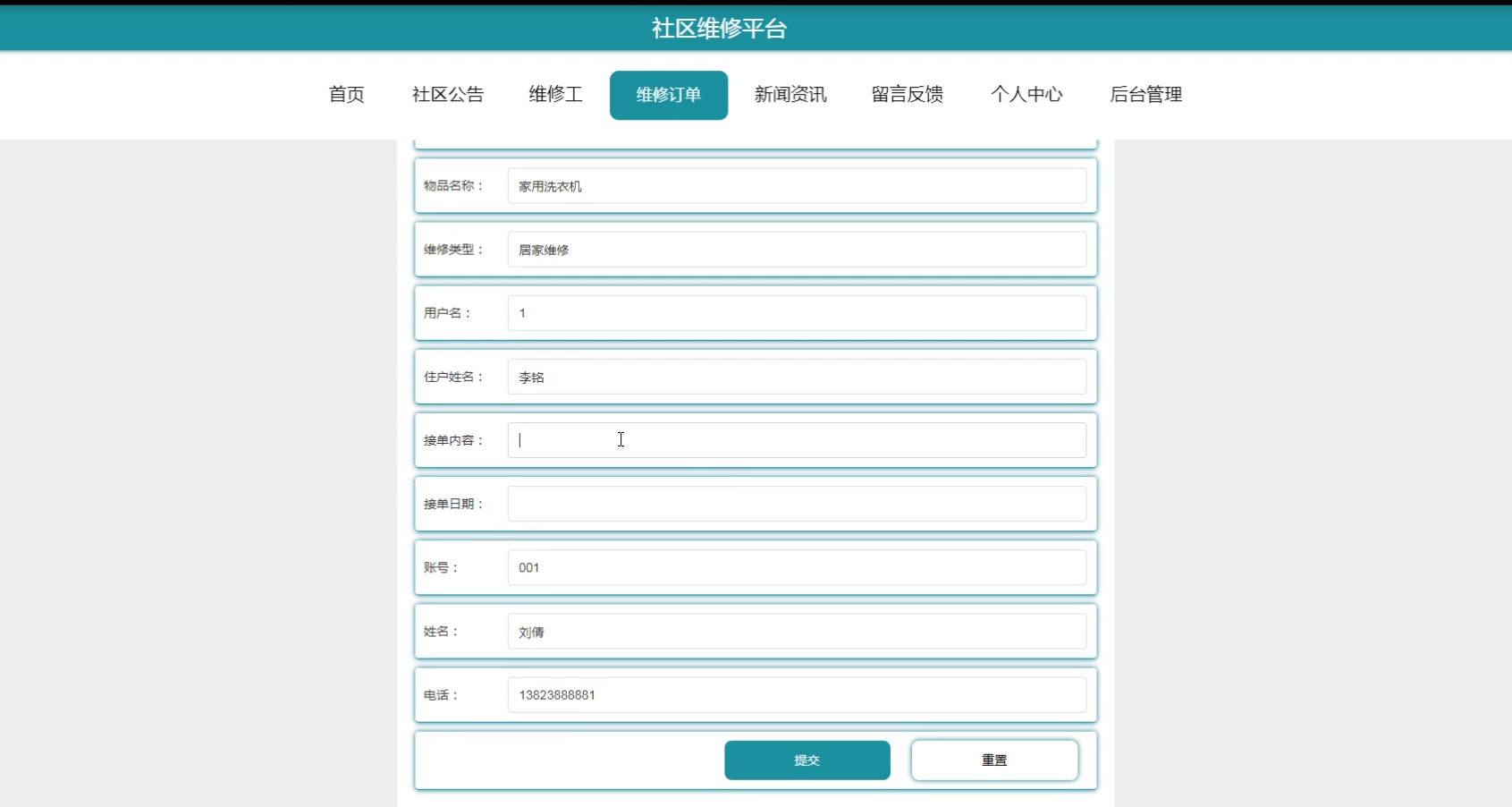
Task: Select the 账号 account number field
Action: point(796,567)
